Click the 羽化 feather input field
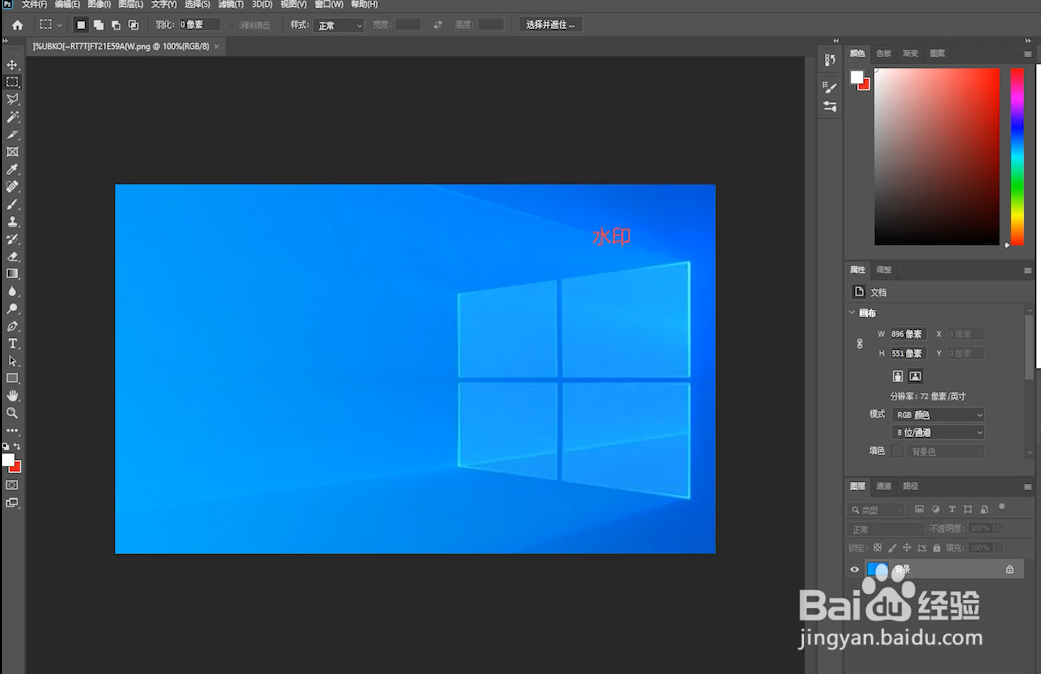This screenshot has width=1041, height=674. (x=199, y=25)
